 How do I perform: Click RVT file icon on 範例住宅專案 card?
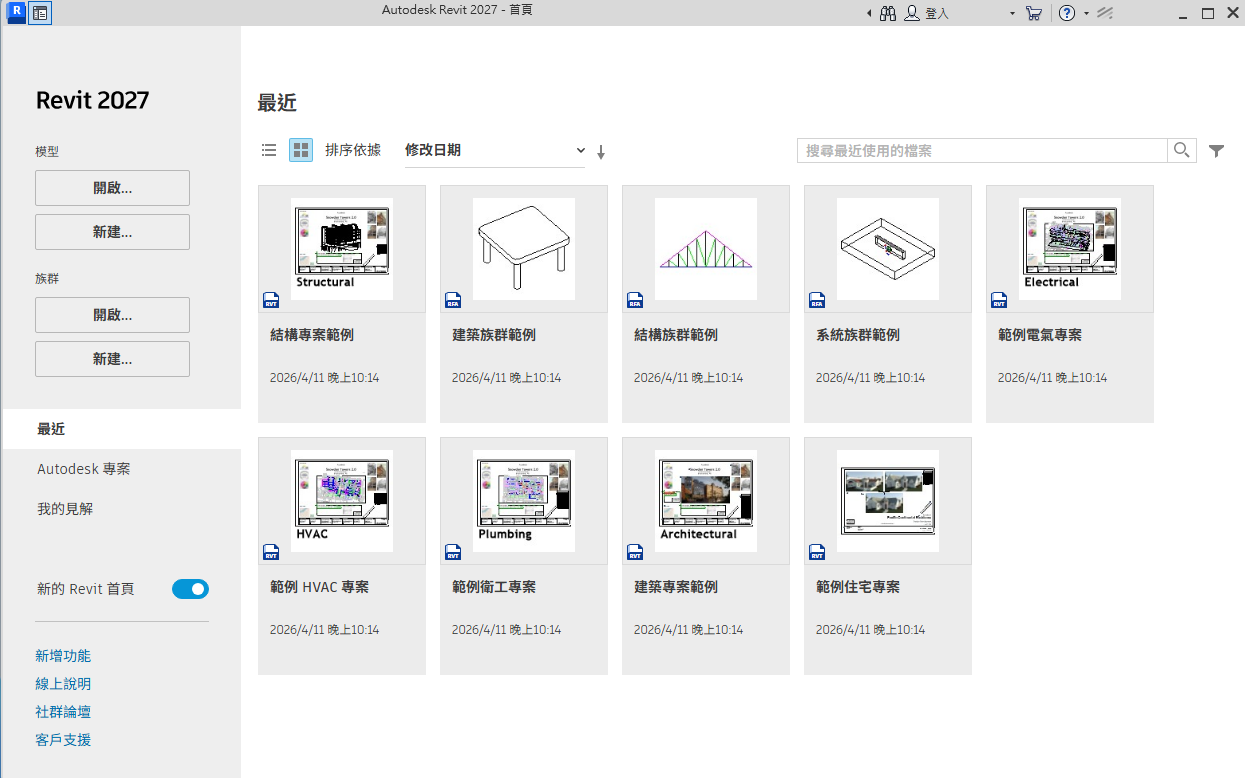[817, 552]
